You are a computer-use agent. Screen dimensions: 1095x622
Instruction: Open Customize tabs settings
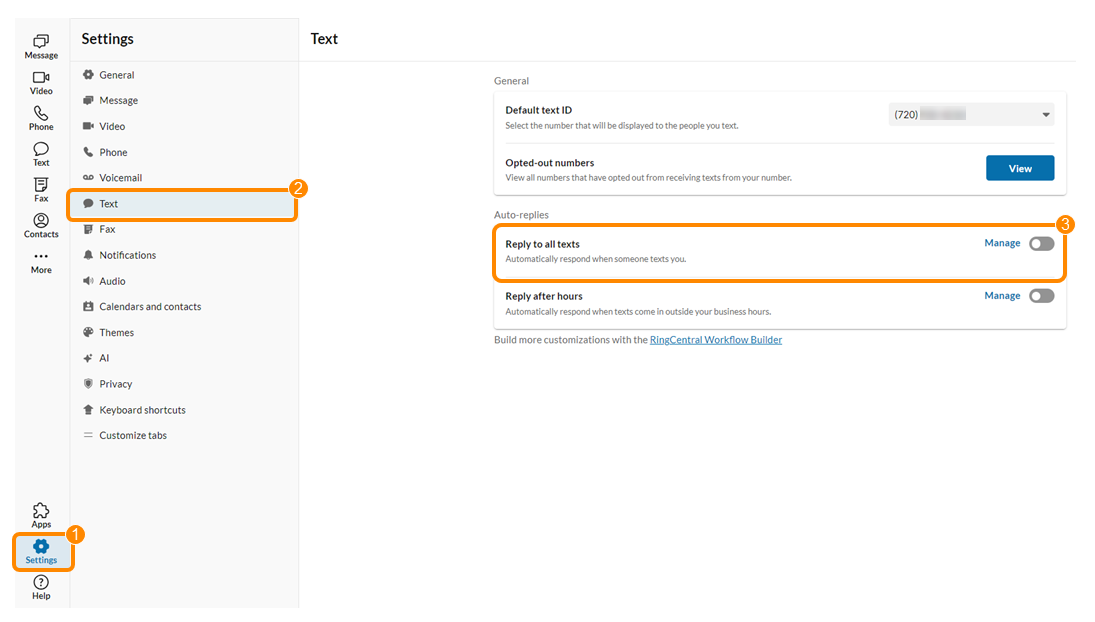click(133, 436)
